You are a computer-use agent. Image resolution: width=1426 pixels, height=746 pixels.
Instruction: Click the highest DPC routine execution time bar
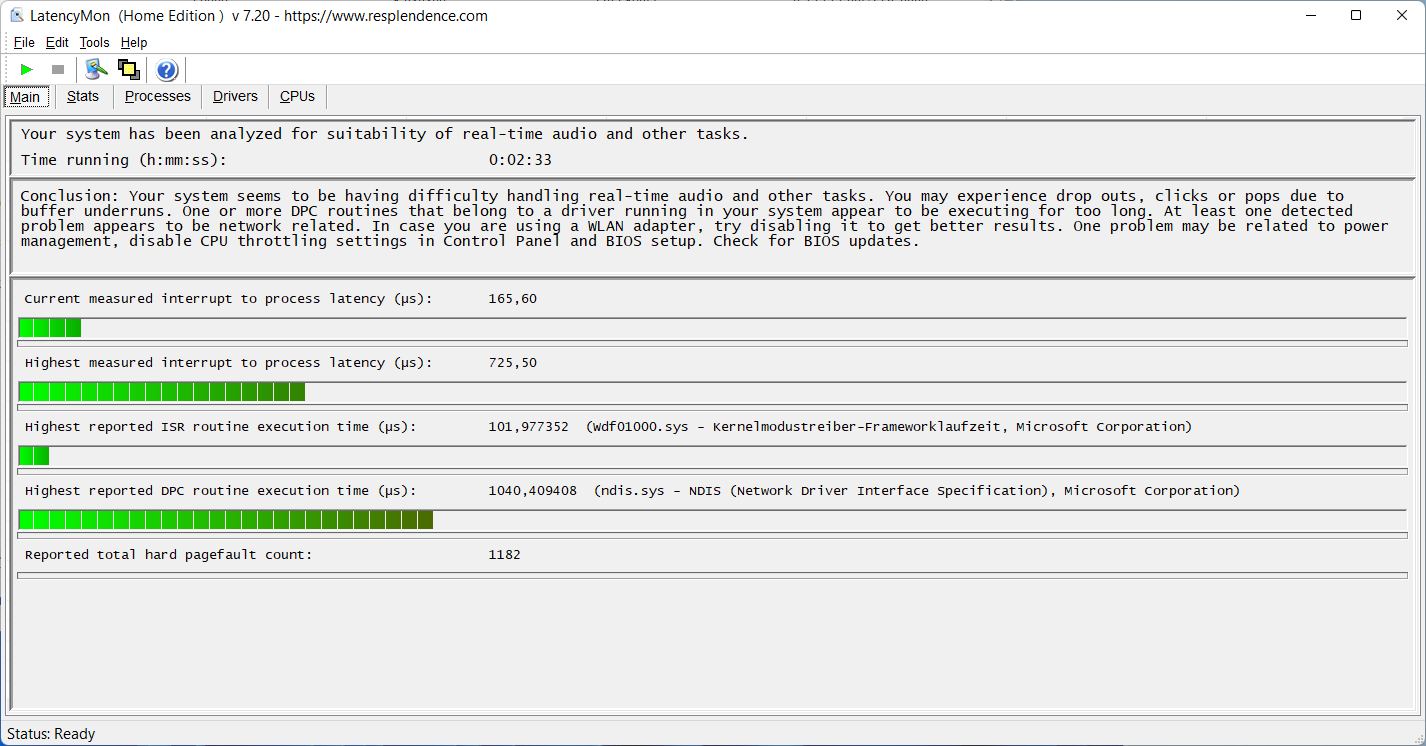point(226,520)
